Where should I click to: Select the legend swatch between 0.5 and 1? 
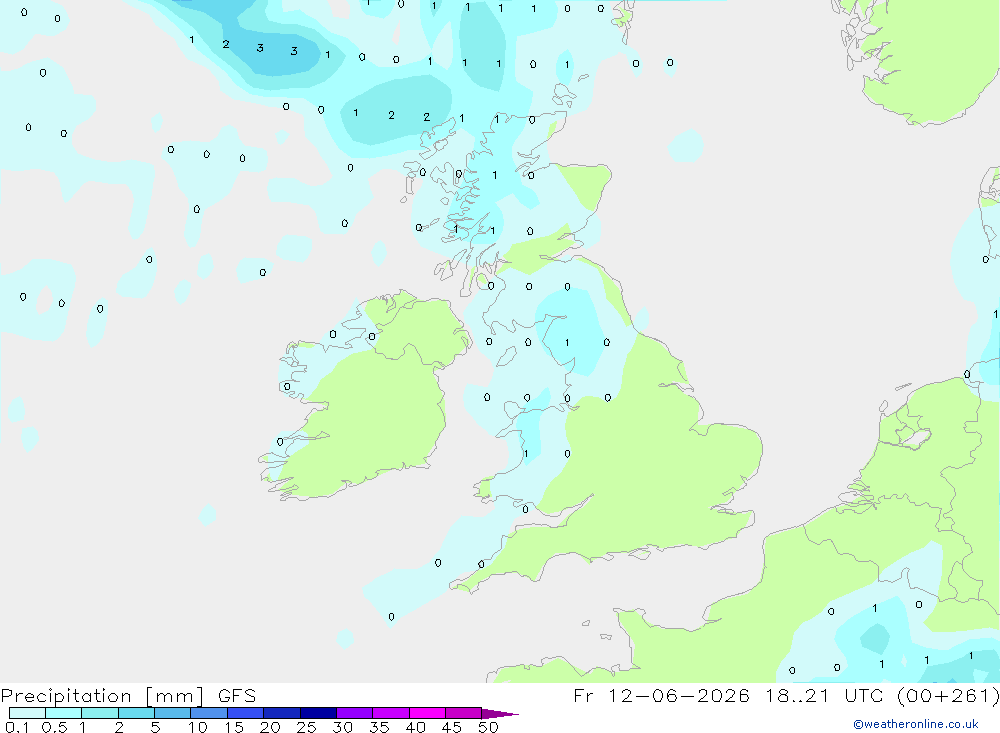(x=63, y=713)
